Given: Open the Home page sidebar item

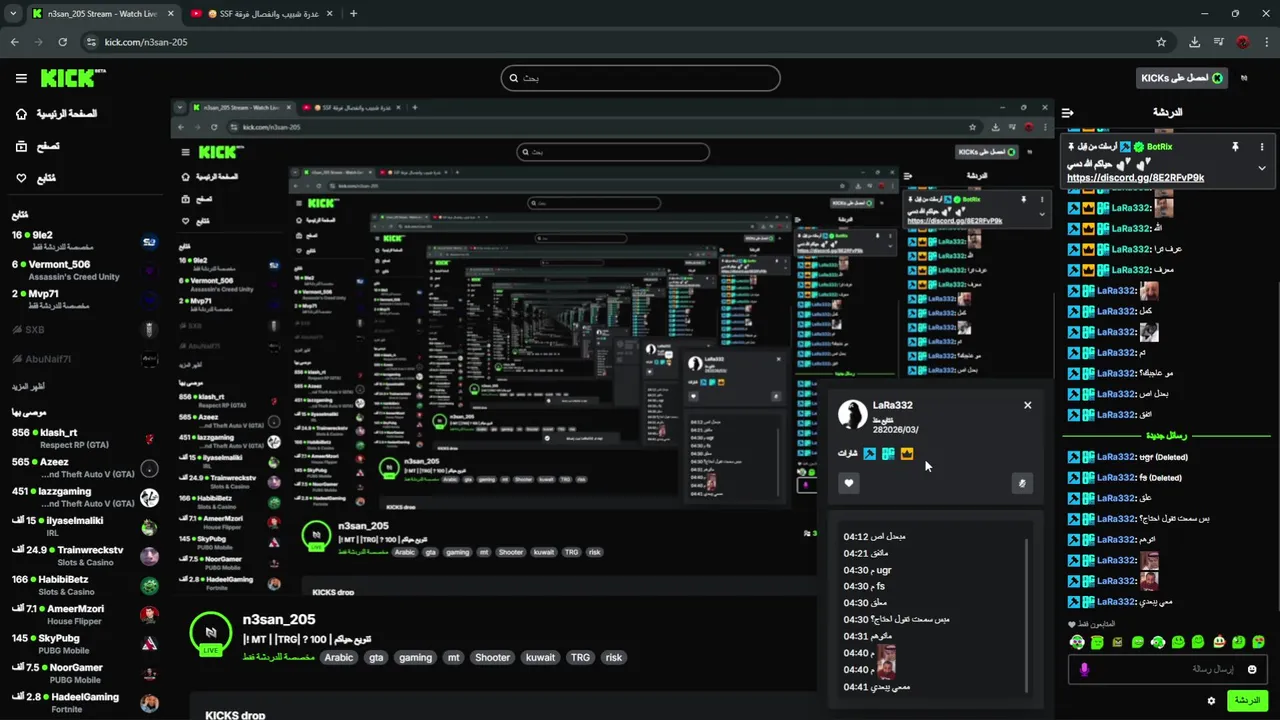Looking at the screenshot, I should click(56, 114).
